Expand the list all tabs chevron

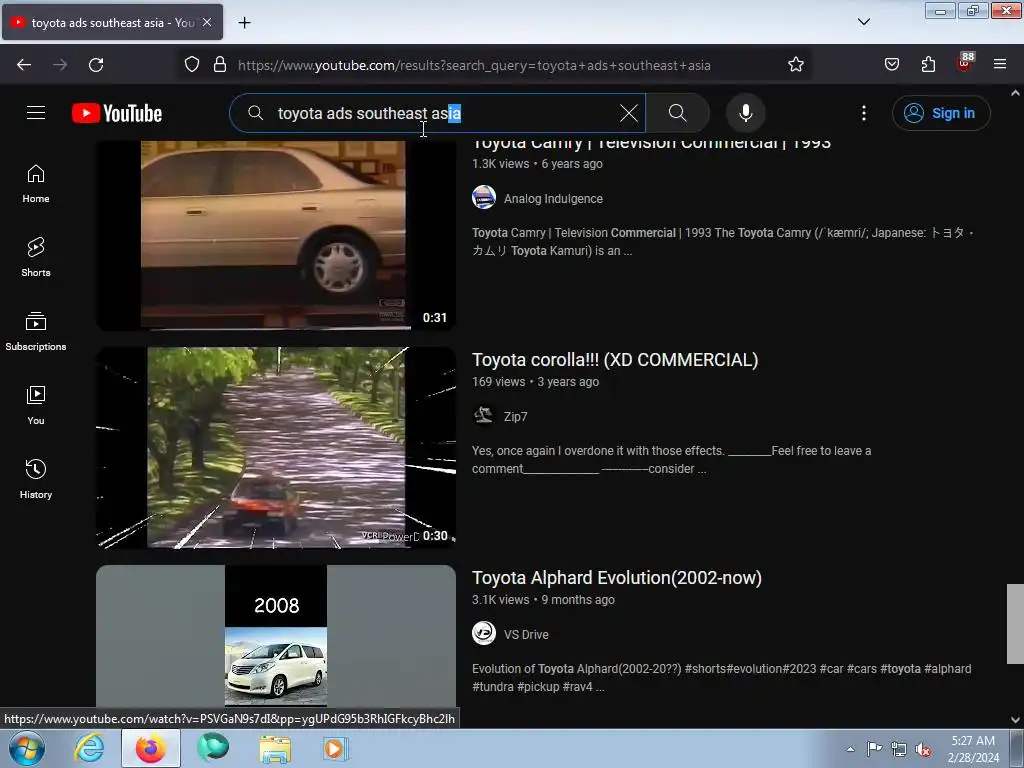point(863,22)
